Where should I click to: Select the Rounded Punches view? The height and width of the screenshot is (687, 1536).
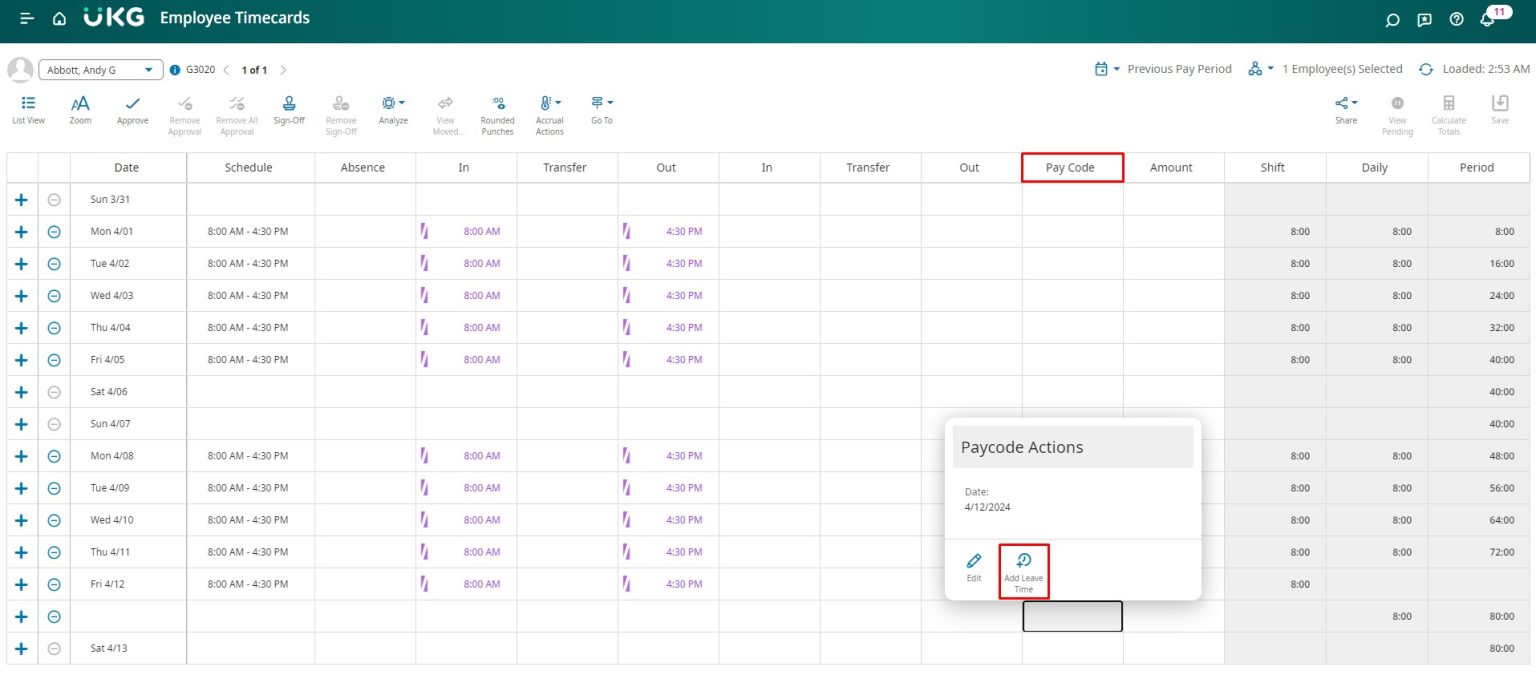(497, 109)
